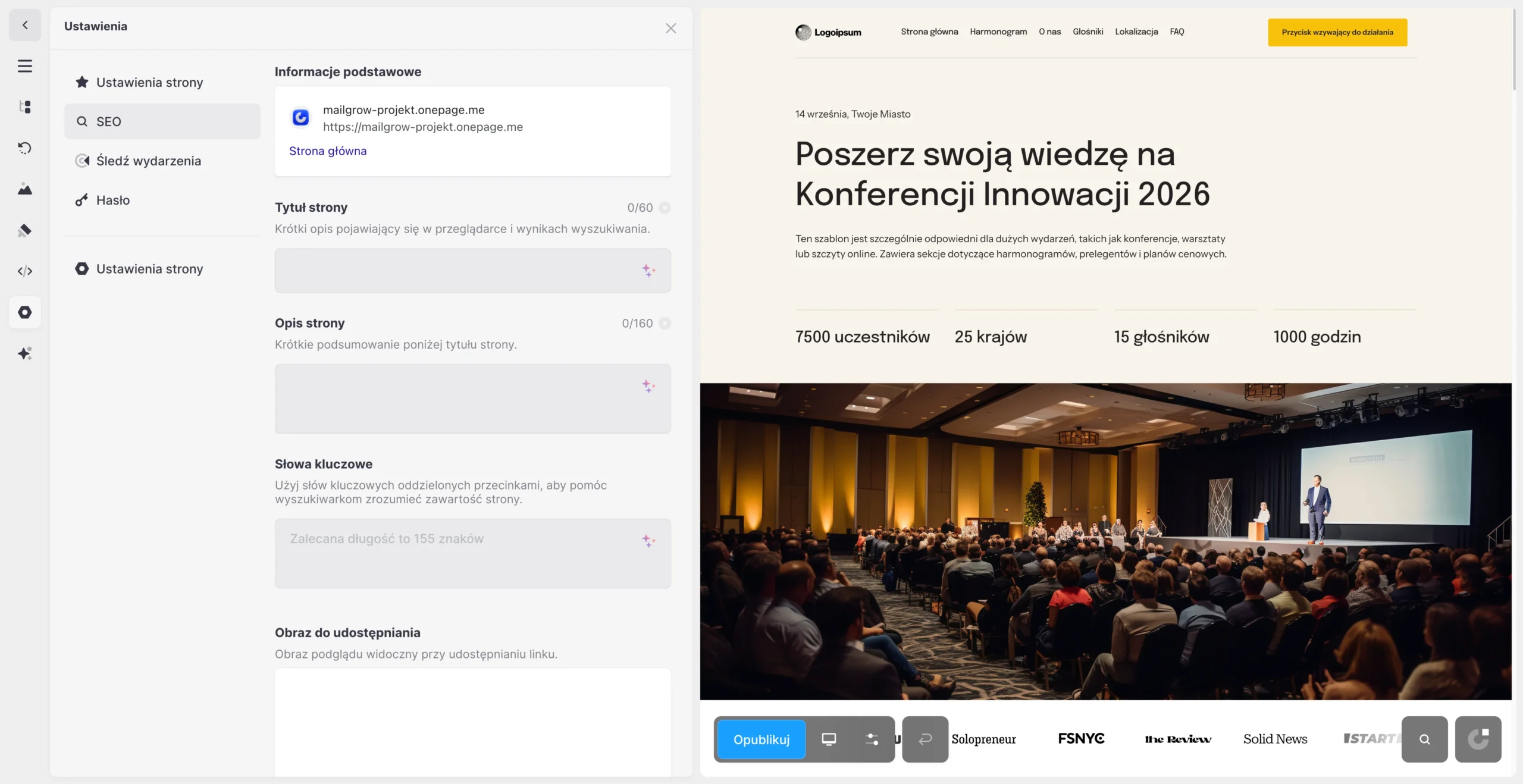This screenshot has height=784, width=1523.
Task: Click the conference hall photo in preview
Action: [1105, 541]
